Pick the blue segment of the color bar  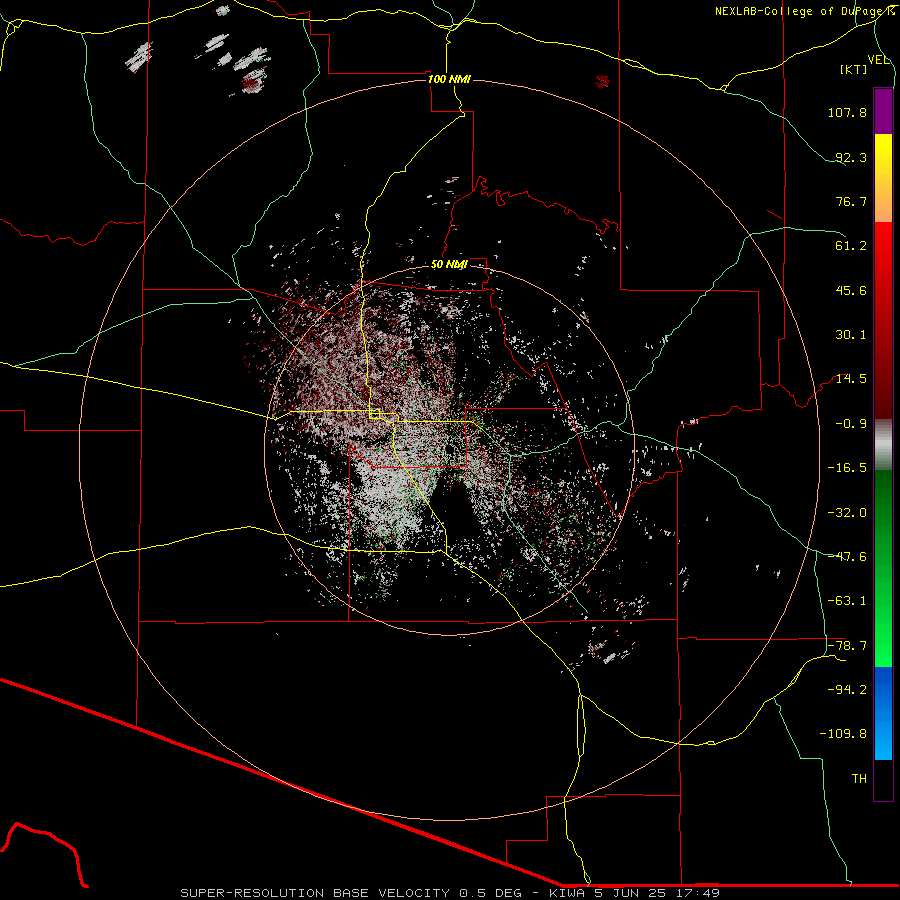pyautogui.click(x=883, y=713)
